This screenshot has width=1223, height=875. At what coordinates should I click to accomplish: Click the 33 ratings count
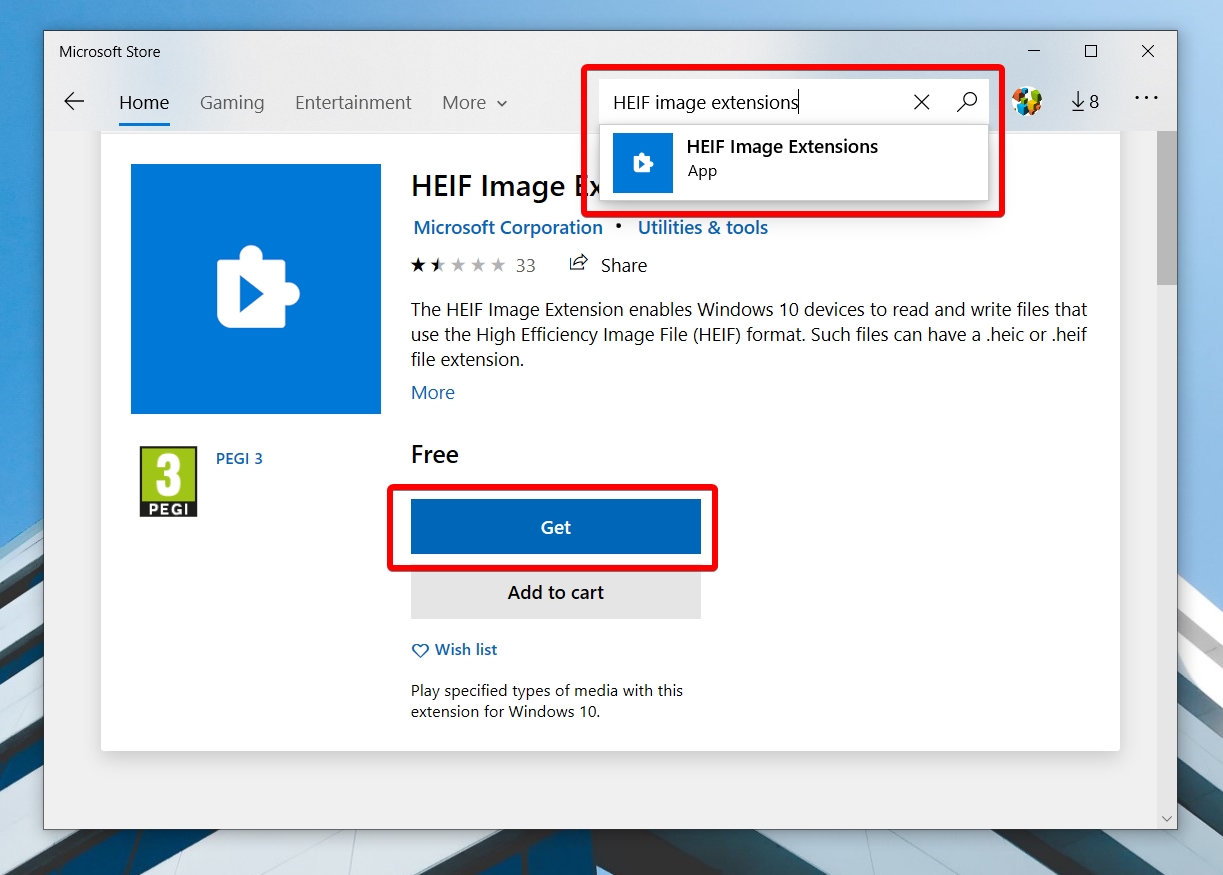[526, 265]
